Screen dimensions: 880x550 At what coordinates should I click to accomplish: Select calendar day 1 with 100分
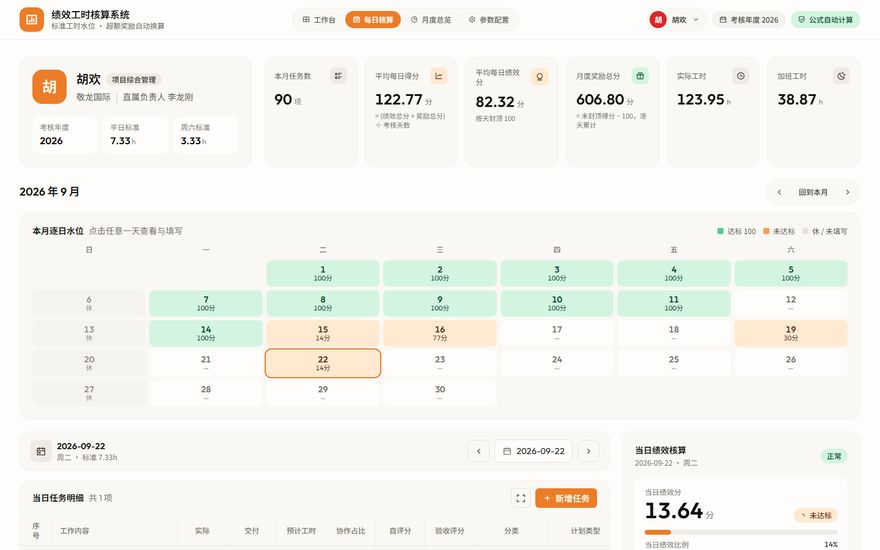323,273
